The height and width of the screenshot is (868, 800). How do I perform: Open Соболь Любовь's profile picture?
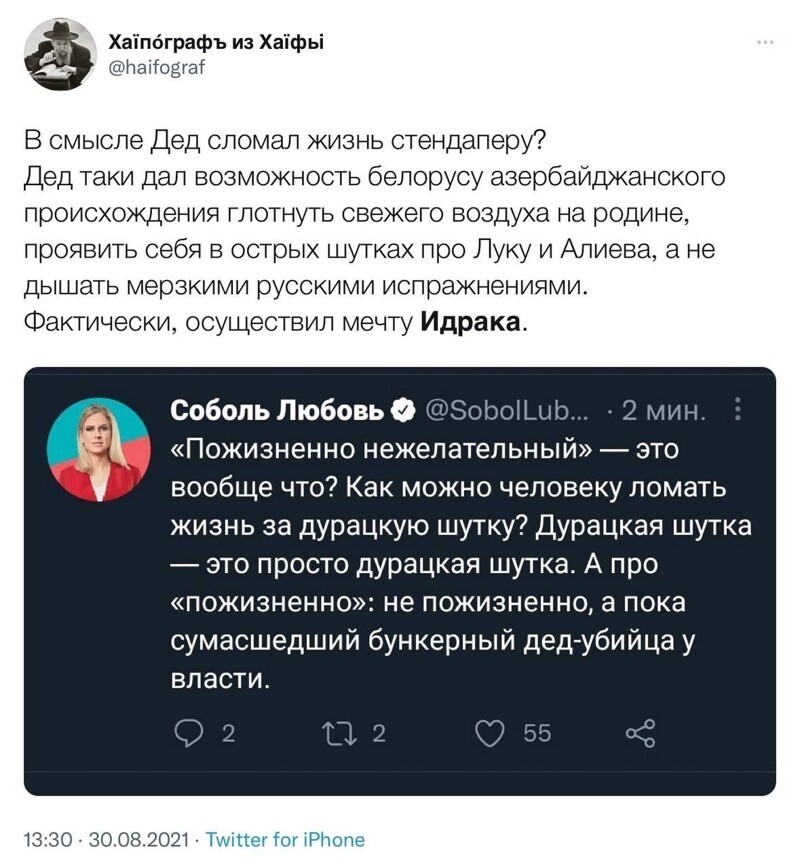coord(99,450)
